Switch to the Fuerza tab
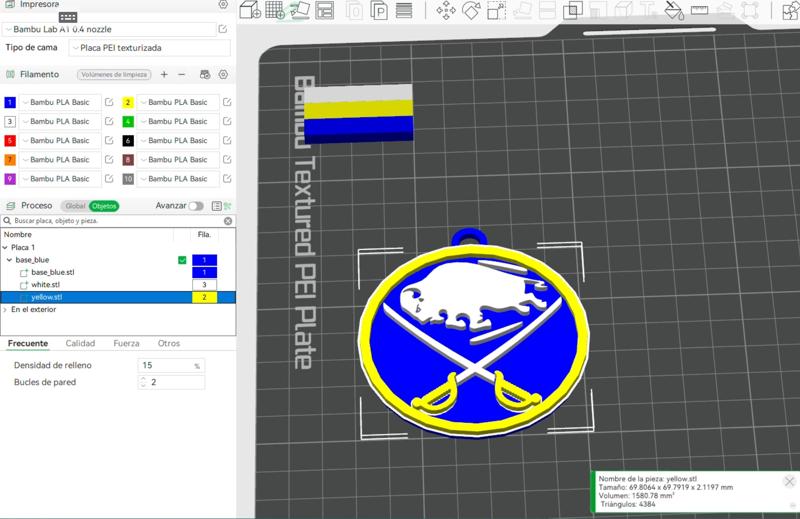Screen dimensions: 800x519 [126, 343]
